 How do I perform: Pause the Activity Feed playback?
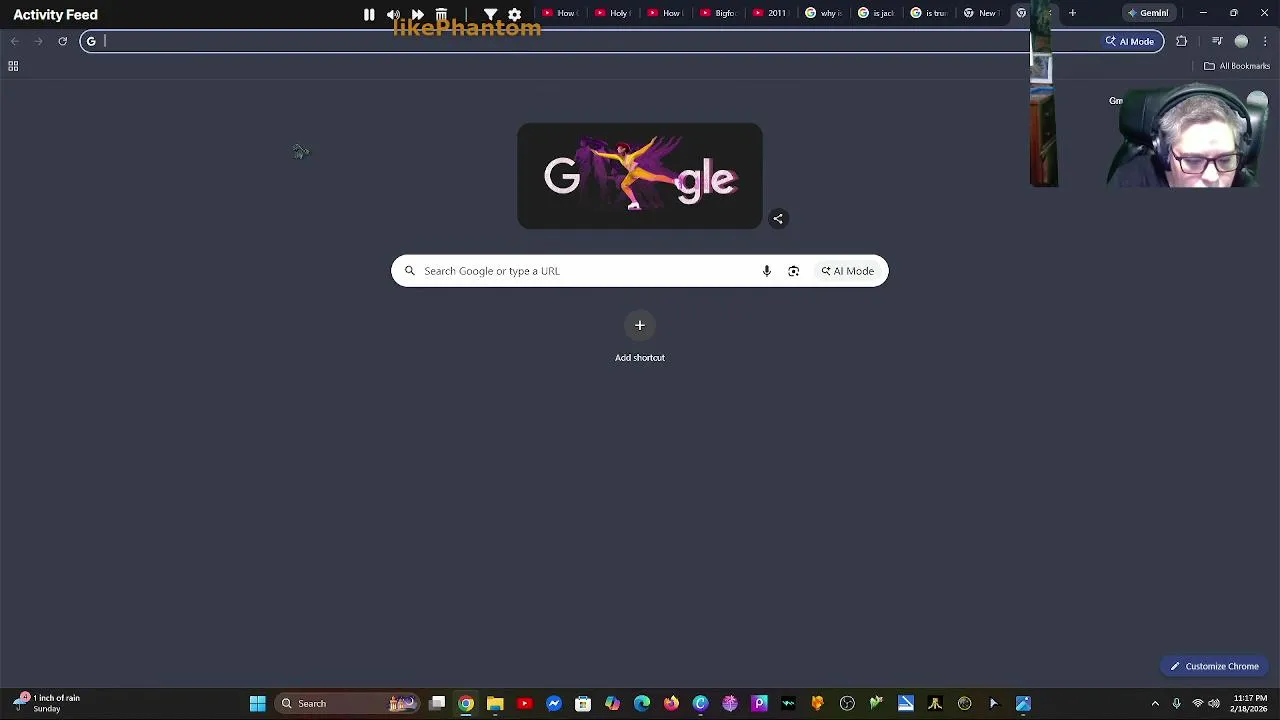369,14
